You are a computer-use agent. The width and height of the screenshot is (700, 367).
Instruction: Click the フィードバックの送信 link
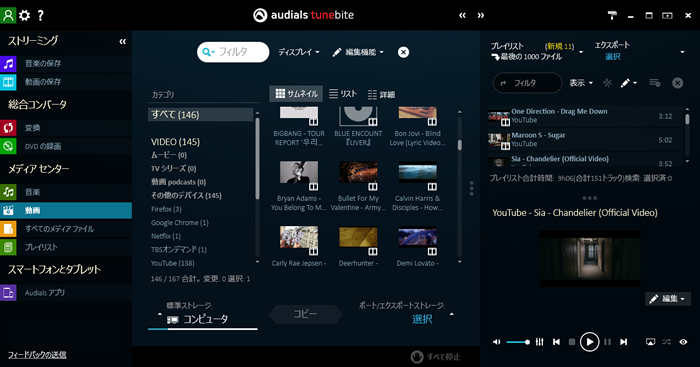coord(37,355)
